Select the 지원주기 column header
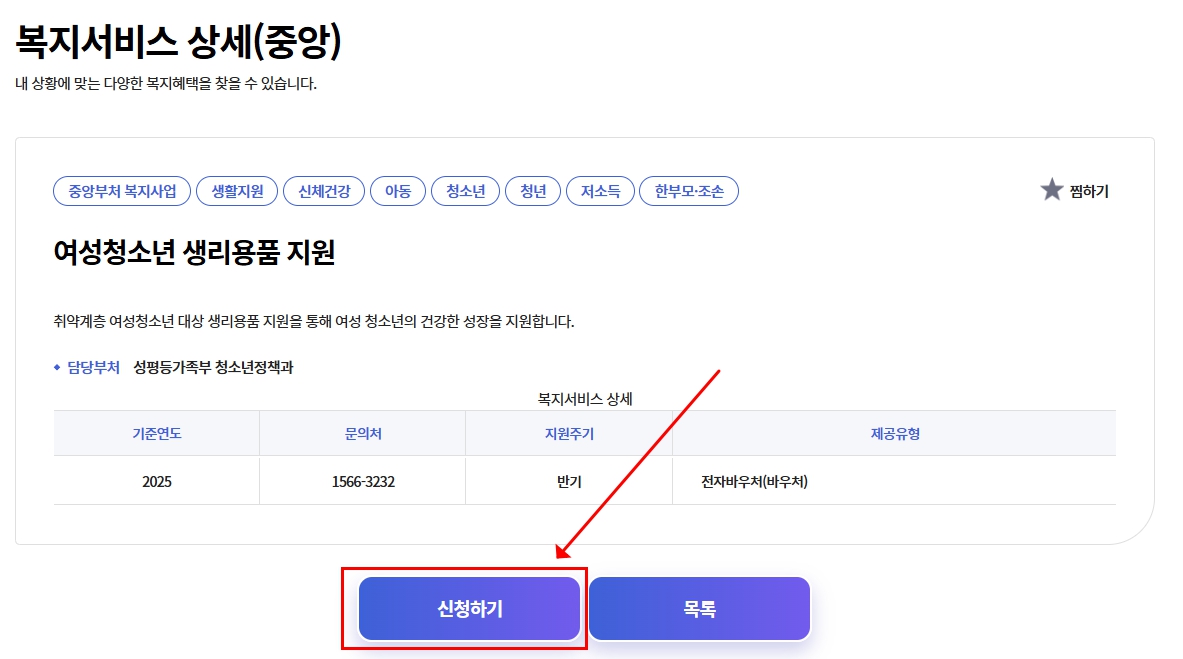This screenshot has height=659, width=1183. click(x=569, y=432)
